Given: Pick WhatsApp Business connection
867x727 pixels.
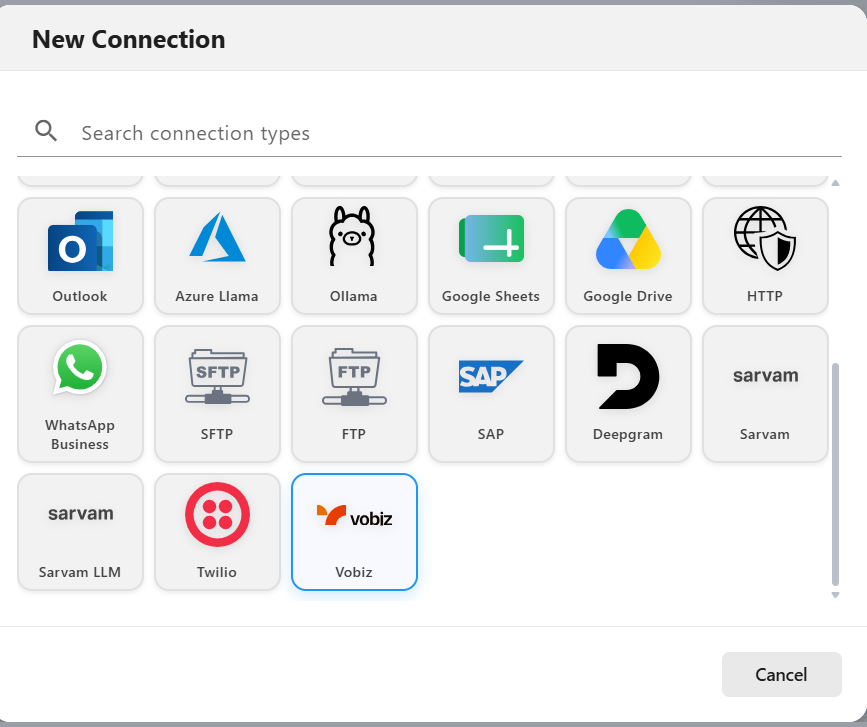Looking at the screenshot, I should (80, 394).
